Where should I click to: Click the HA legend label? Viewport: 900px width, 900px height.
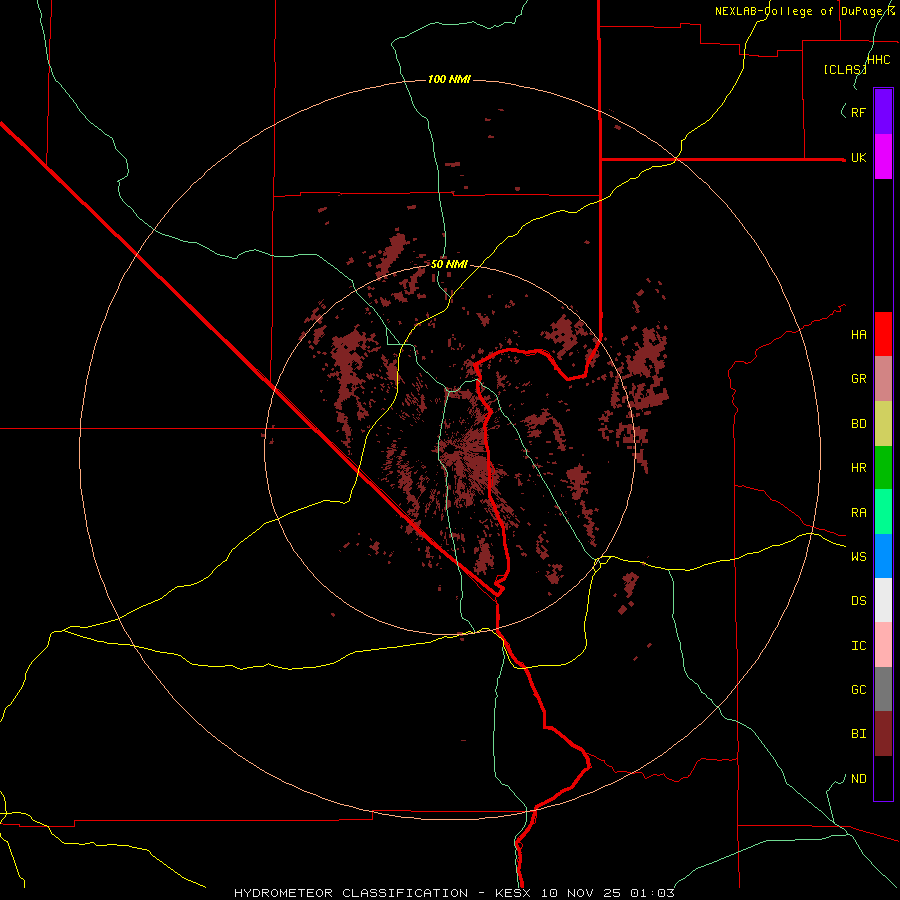pyautogui.click(x=859, y=335)
